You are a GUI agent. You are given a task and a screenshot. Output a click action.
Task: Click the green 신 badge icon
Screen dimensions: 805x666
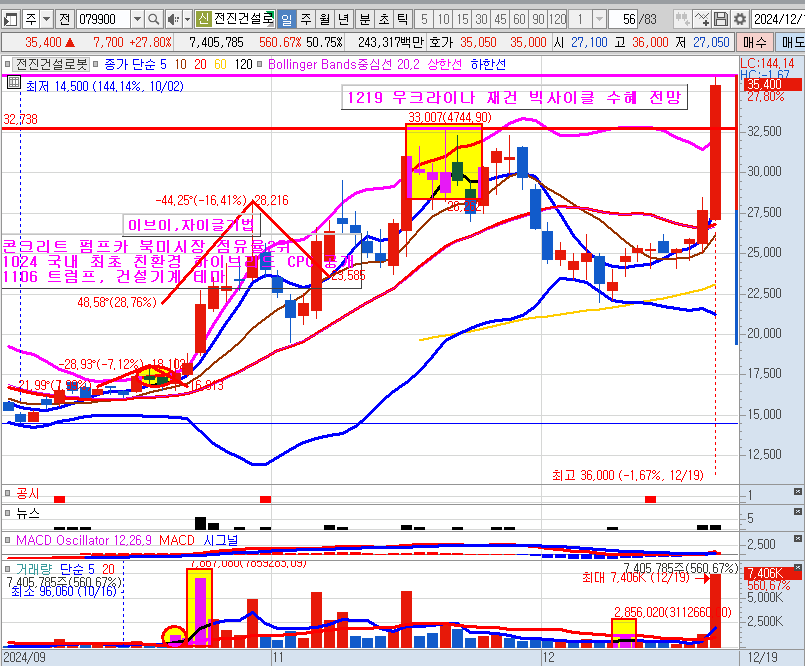pos(203,19)
